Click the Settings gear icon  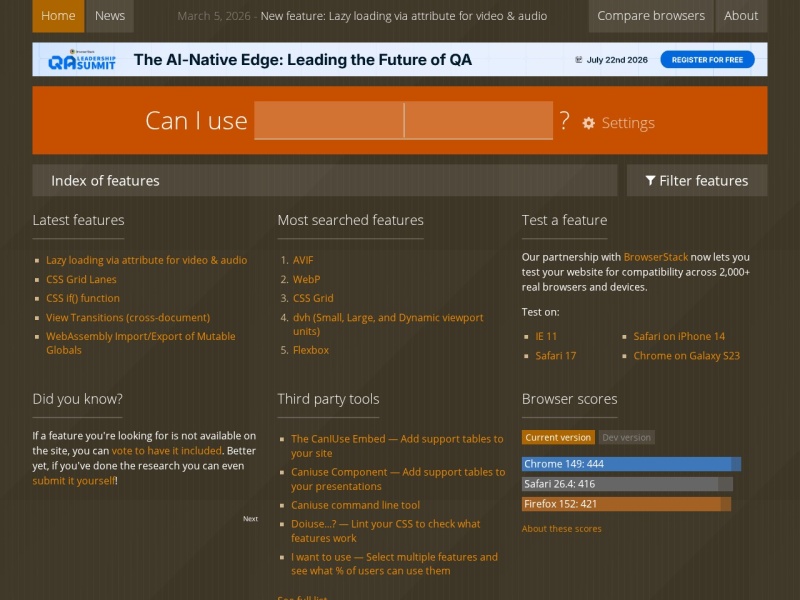pyautogui.click(x=588, y=123)
